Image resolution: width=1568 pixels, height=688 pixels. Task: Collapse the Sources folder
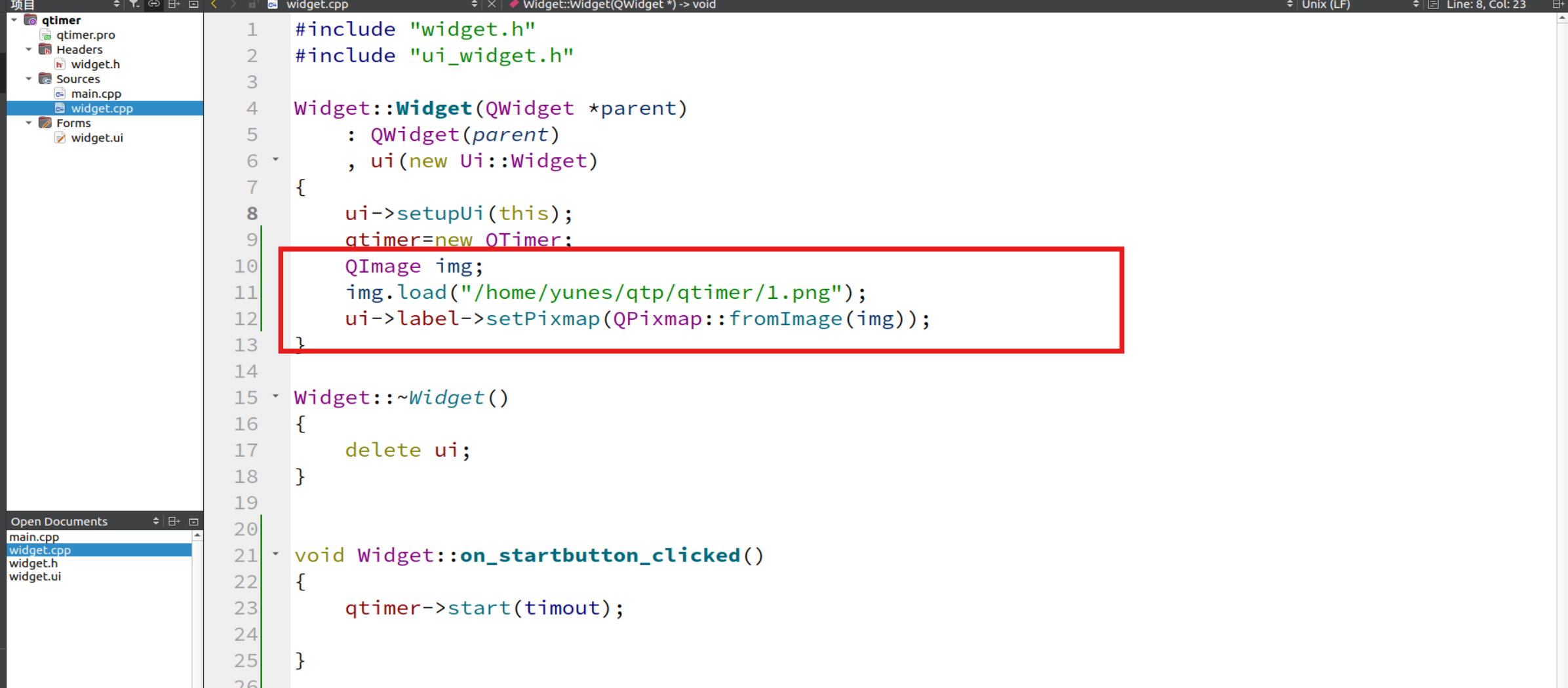tap(29, 79)
